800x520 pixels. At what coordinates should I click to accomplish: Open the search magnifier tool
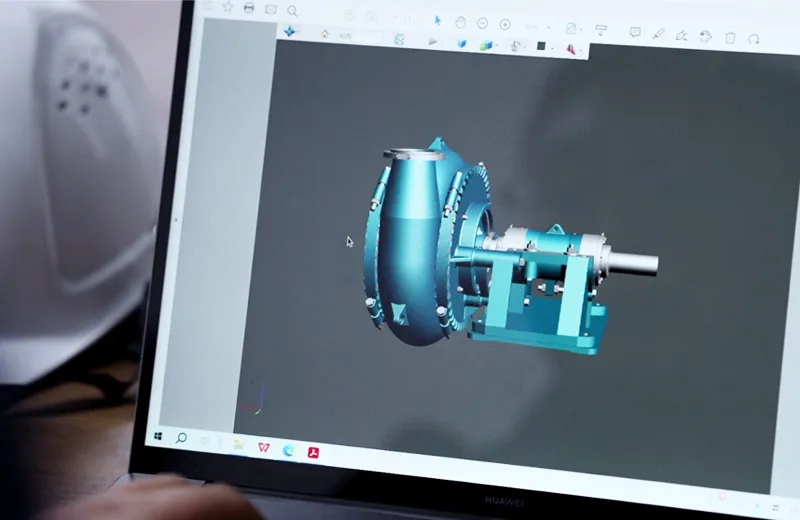[292, 10]
